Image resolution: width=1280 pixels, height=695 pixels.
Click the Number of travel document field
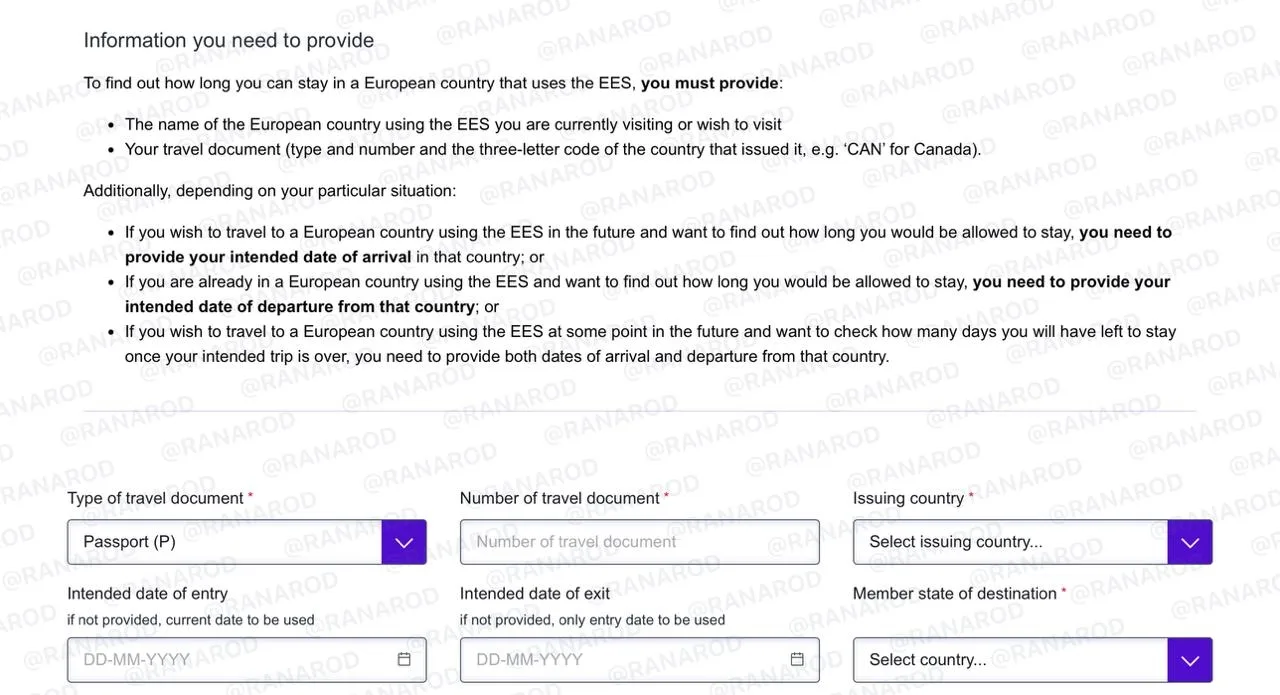click(x=639, y=542)
